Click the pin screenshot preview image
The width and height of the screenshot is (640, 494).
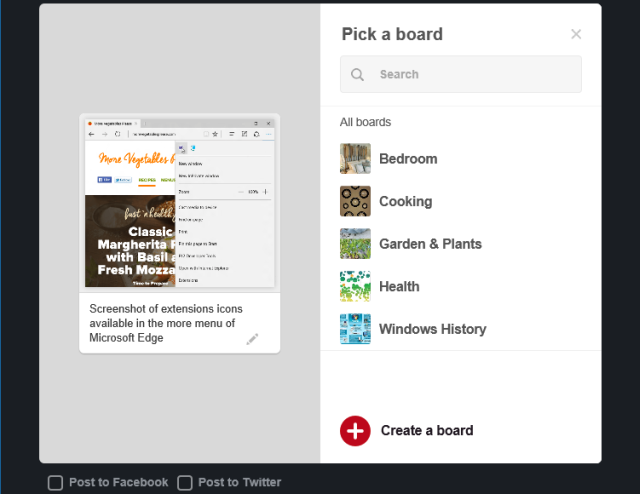click(180, 203)
